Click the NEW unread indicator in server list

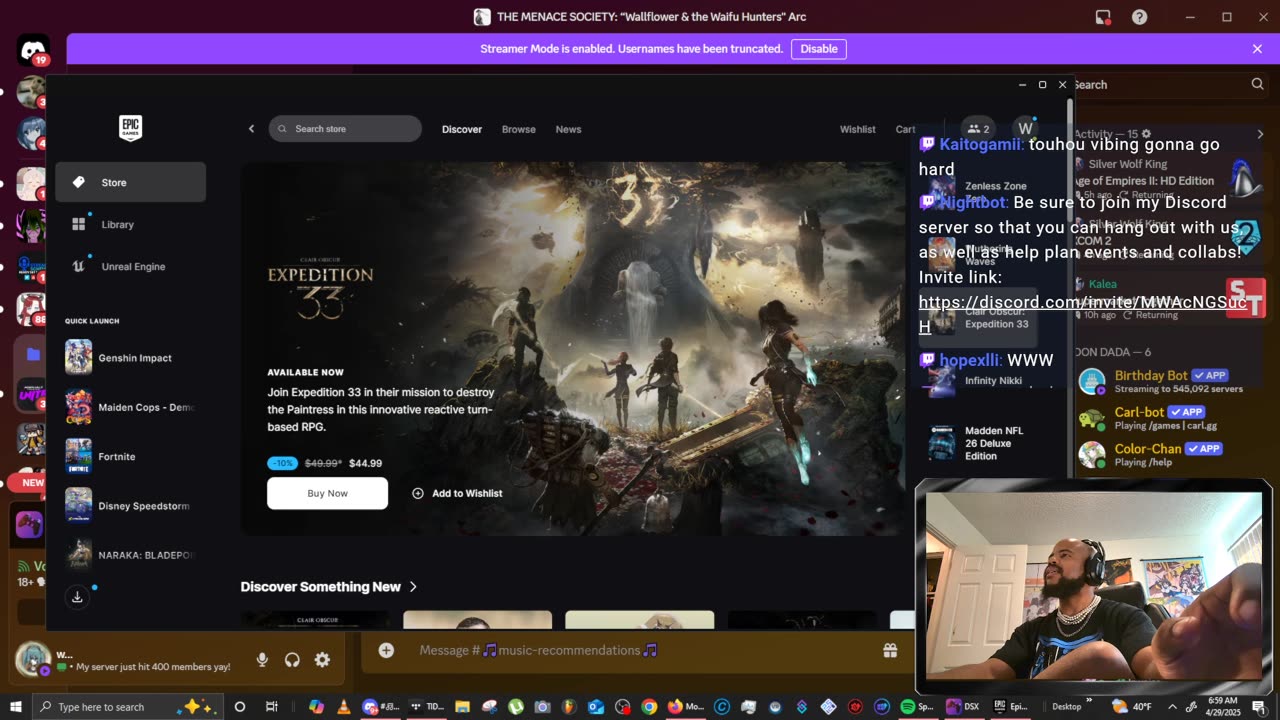coord(33,482)
